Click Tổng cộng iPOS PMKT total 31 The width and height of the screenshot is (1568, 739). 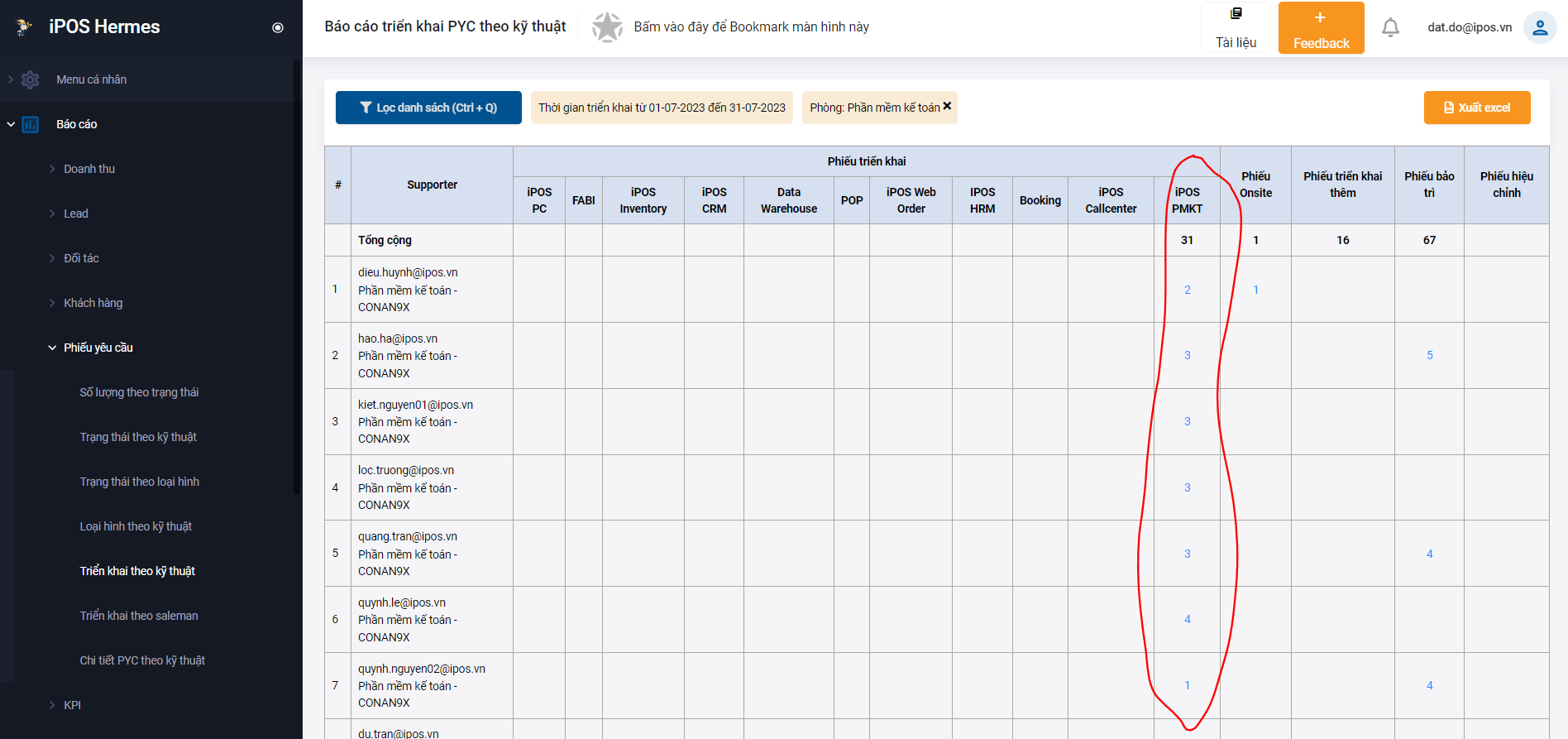click(x=1187, y=240)
